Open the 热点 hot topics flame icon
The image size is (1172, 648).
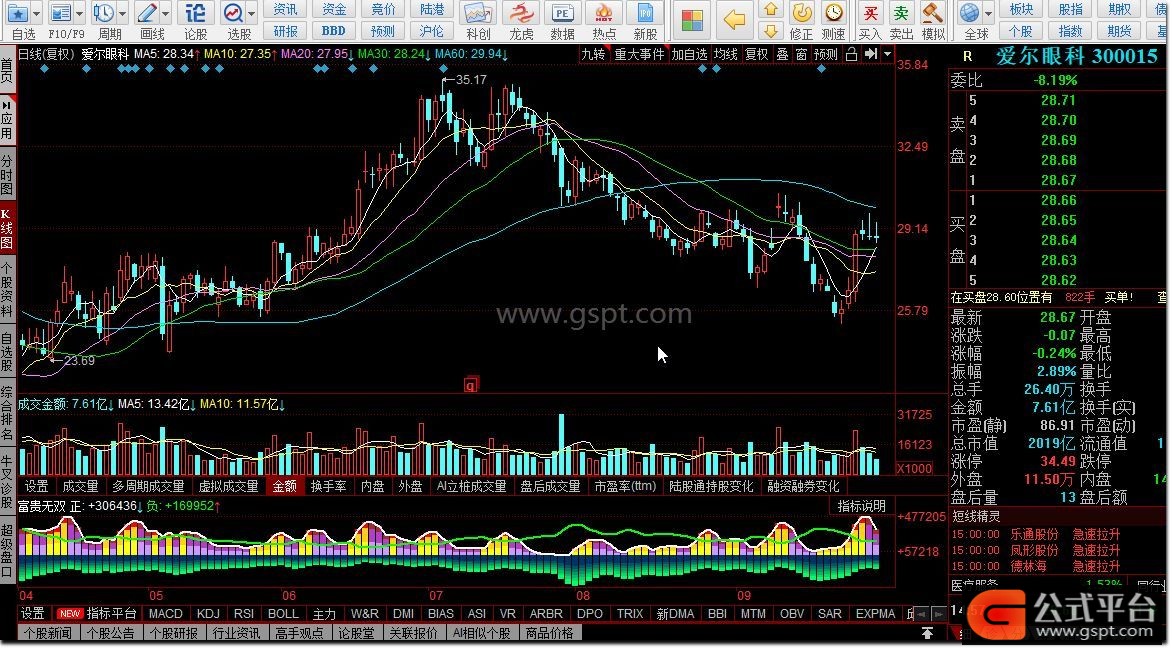604,13
